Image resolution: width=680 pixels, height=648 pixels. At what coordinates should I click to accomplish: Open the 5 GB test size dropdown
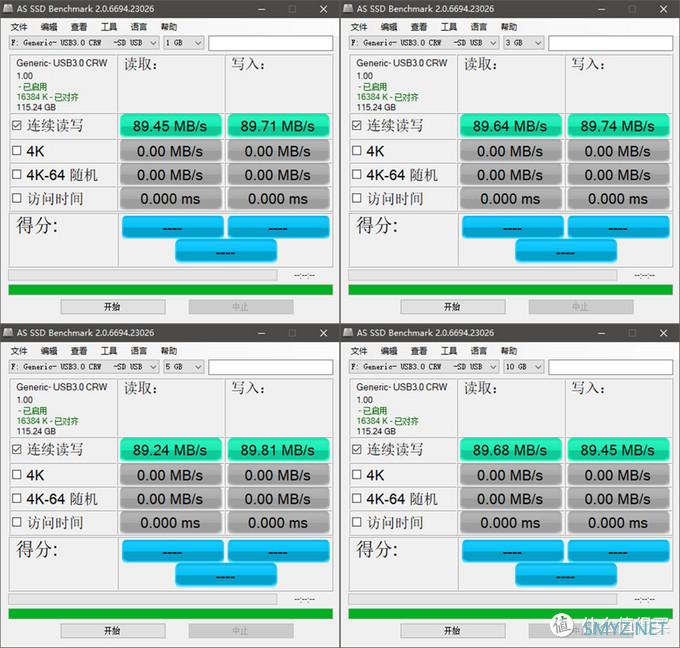[x=183, y=367]
